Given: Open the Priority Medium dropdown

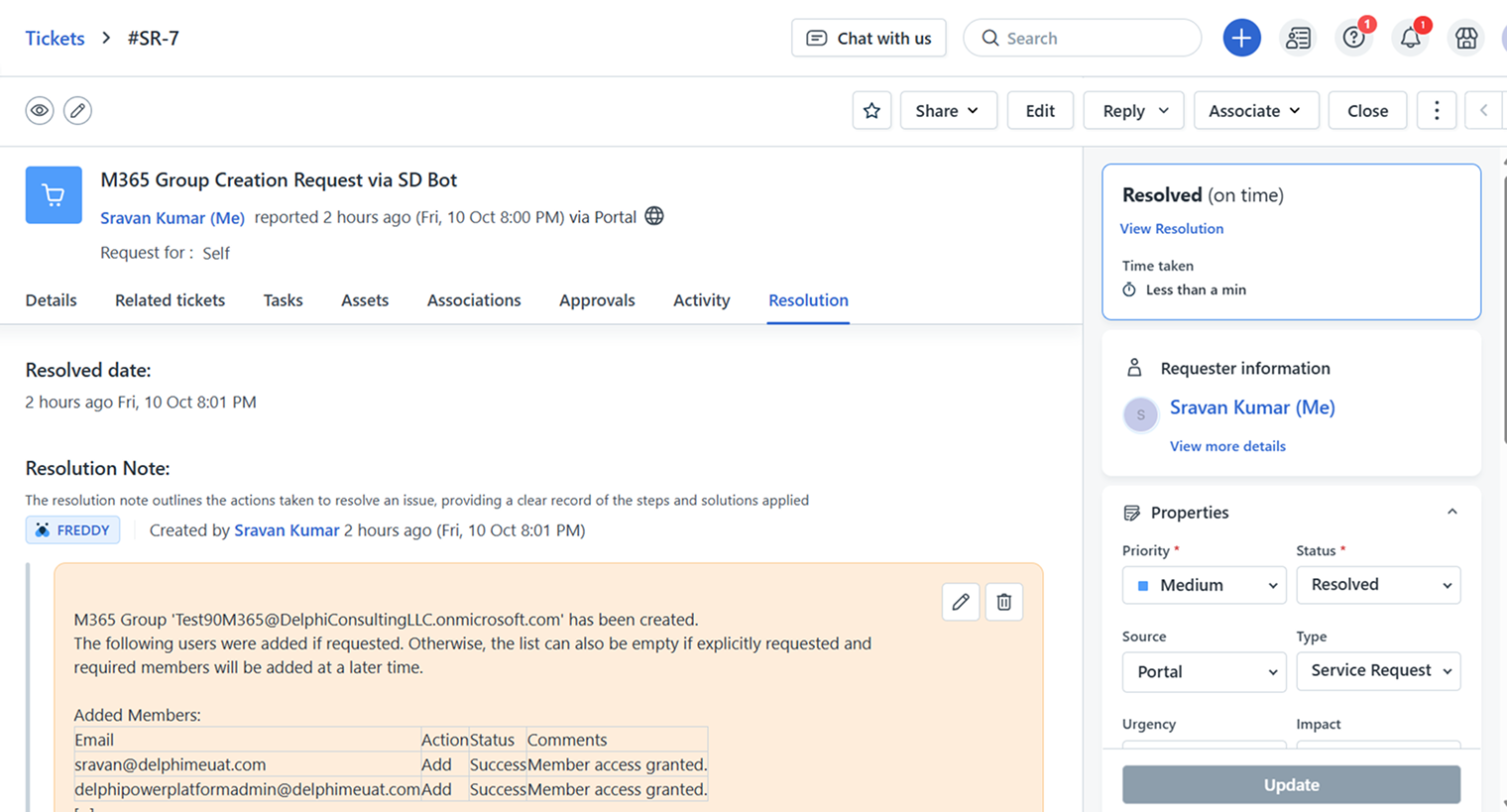Looking at the screenshot, I should pos(1204,585).
